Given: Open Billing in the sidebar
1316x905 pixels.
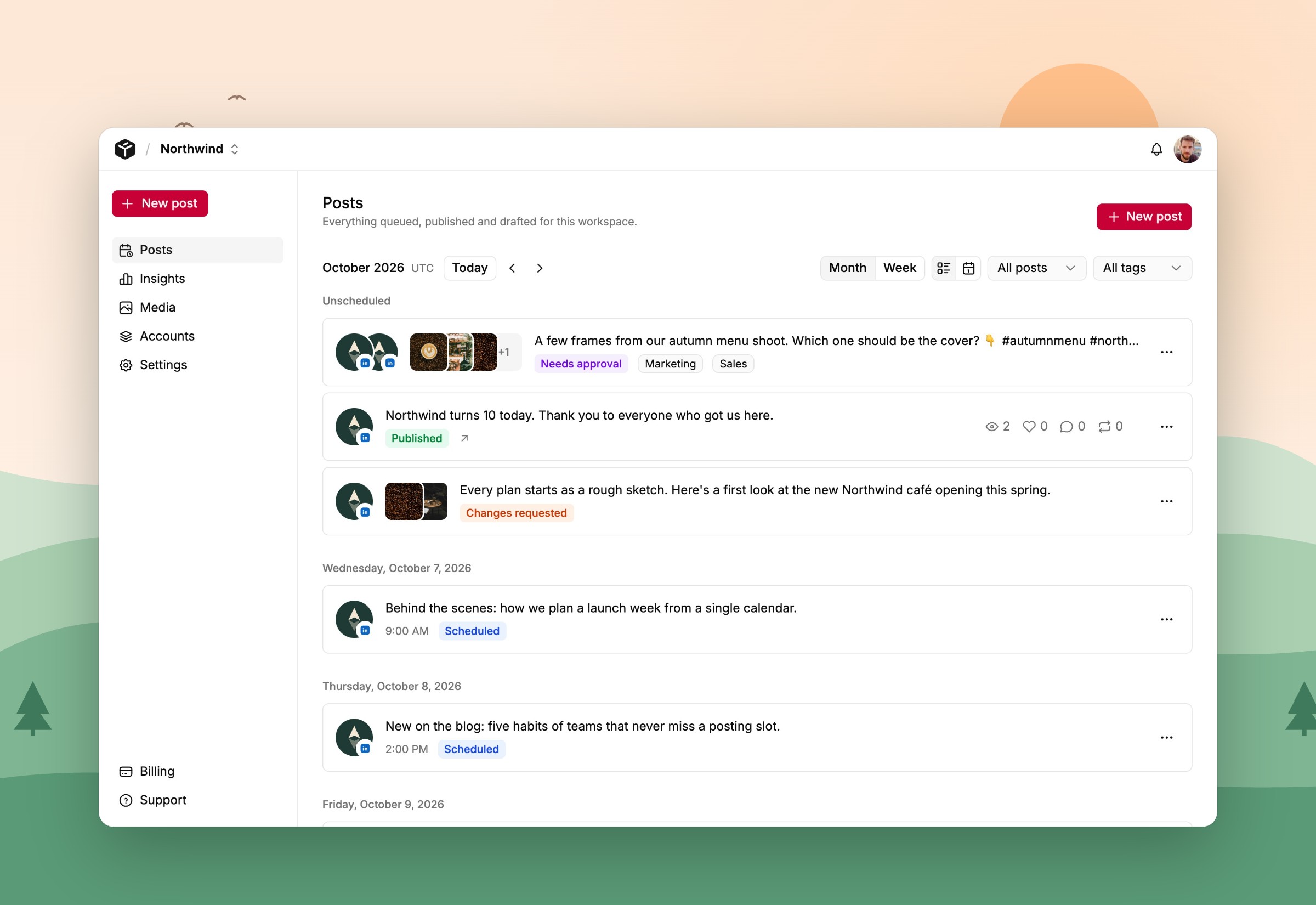Looking at the screenshot, I should click(x=197, y=771).
